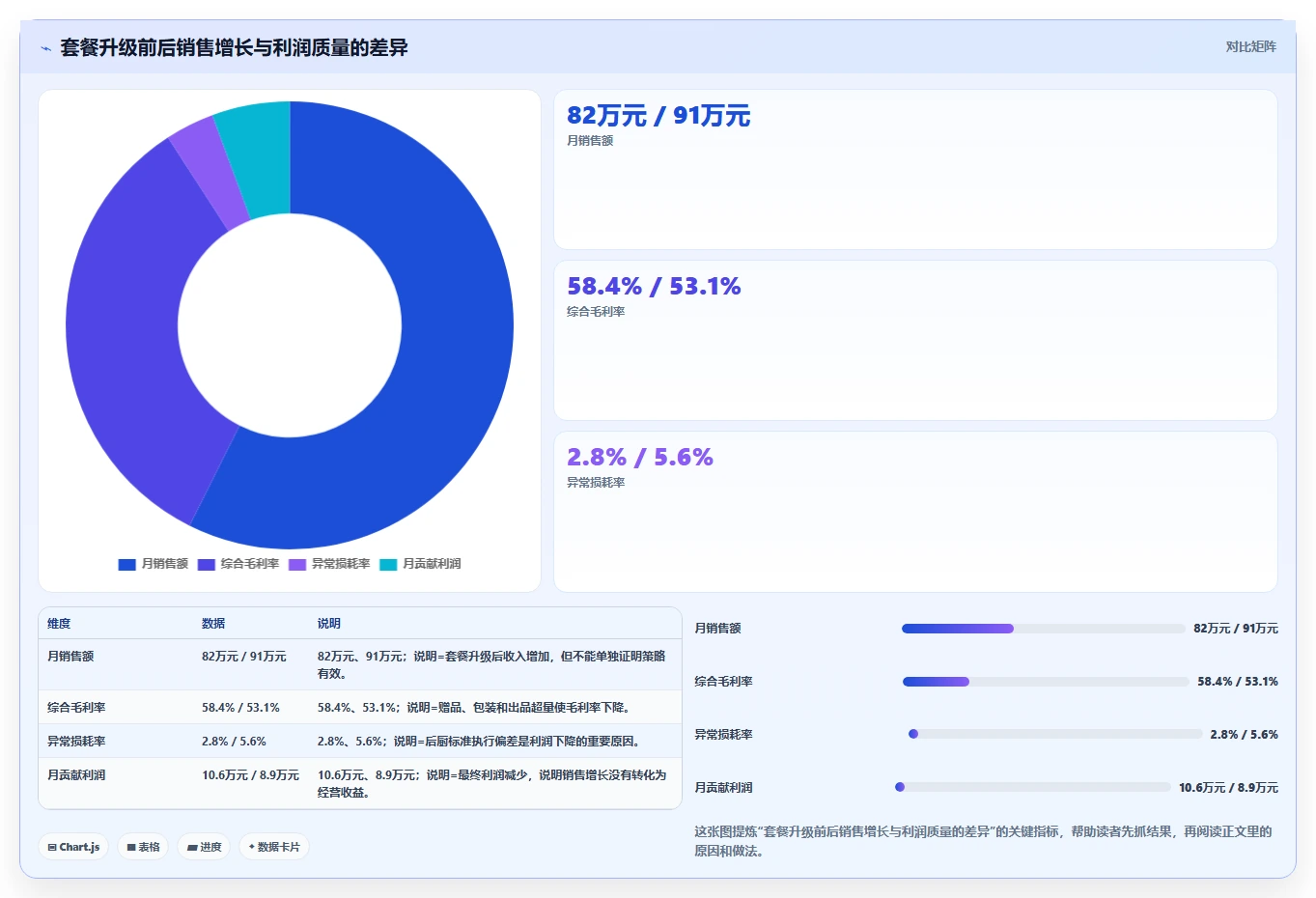Click the 表格 tag

pos(143,847)
